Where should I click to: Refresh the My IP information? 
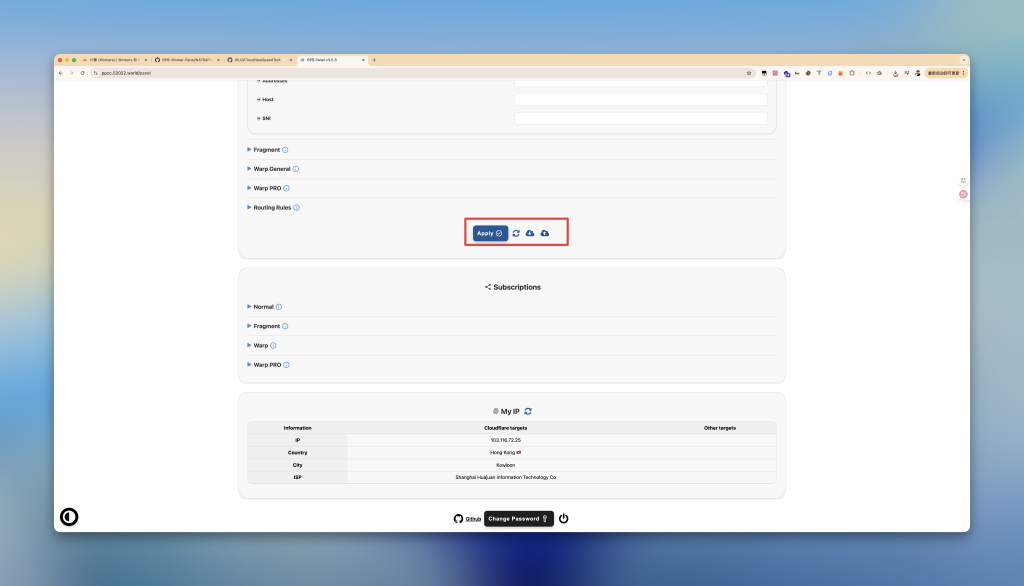[x=528, y=411]
